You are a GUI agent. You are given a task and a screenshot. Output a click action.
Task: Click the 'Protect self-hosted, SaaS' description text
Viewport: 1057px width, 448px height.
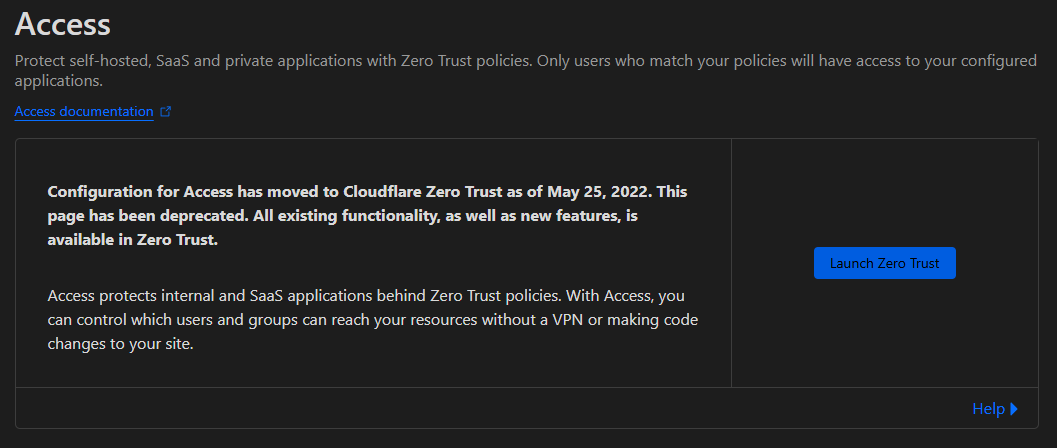click(x=526, y=71)
